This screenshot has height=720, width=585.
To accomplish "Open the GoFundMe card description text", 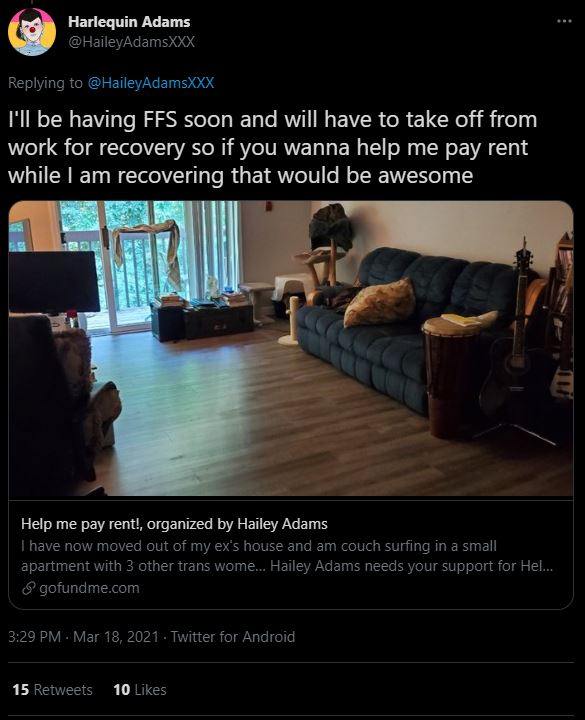I will click(287, 556).
